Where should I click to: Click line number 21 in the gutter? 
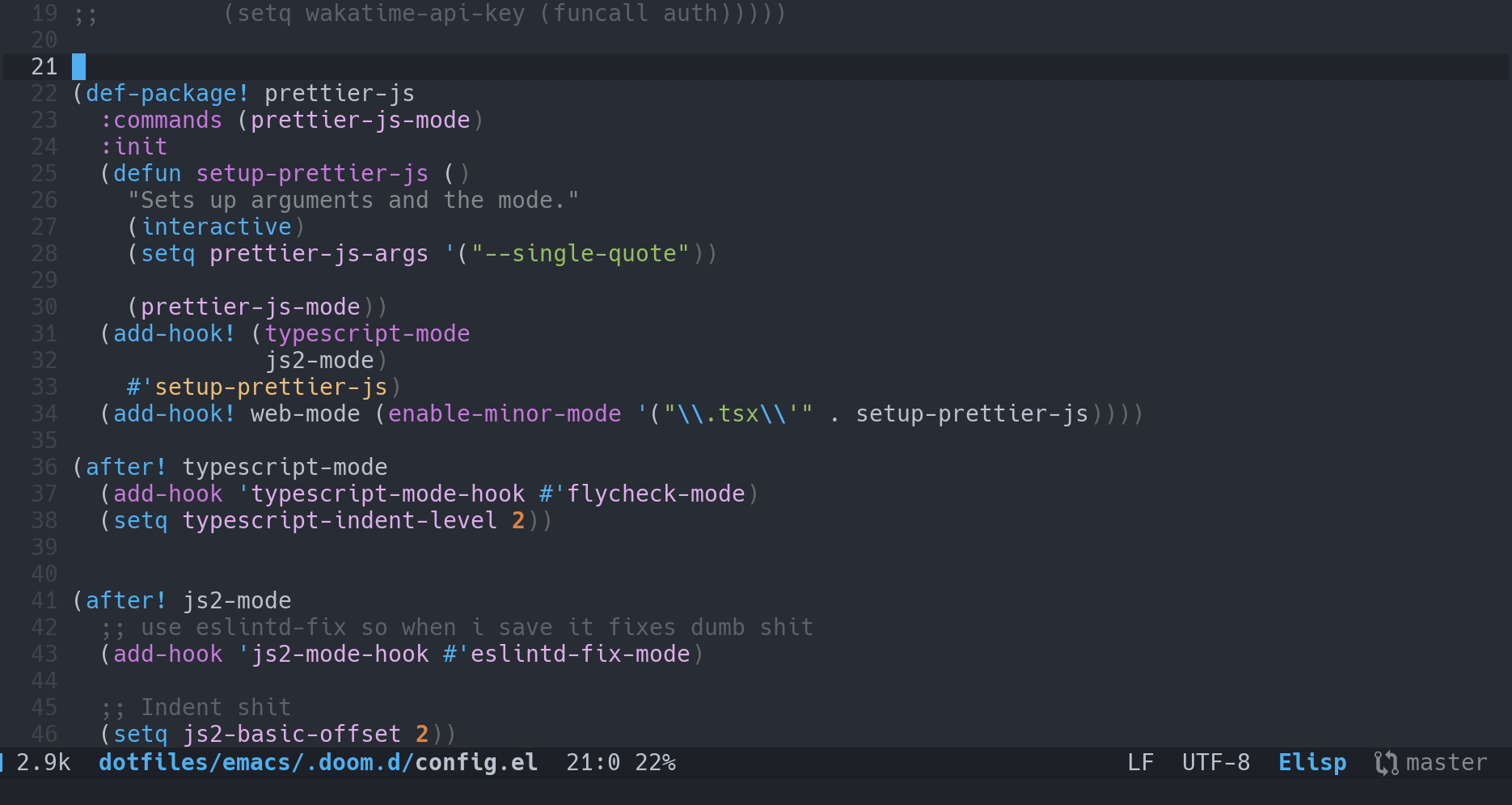click(x=44, y=66)
